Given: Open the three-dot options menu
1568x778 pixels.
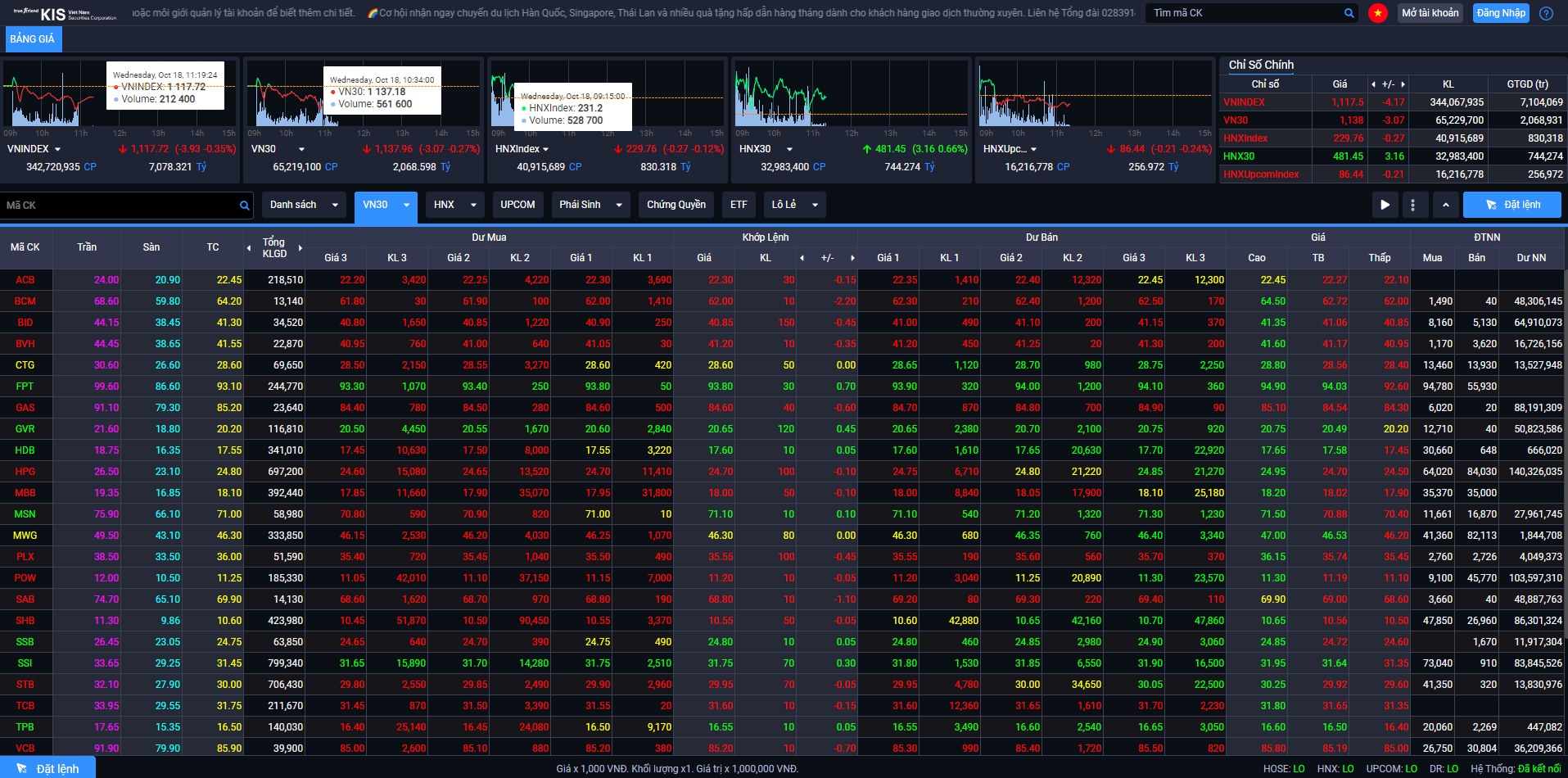Looking at the screenshot, I should pyautogui.click(x=1412, y=205).
